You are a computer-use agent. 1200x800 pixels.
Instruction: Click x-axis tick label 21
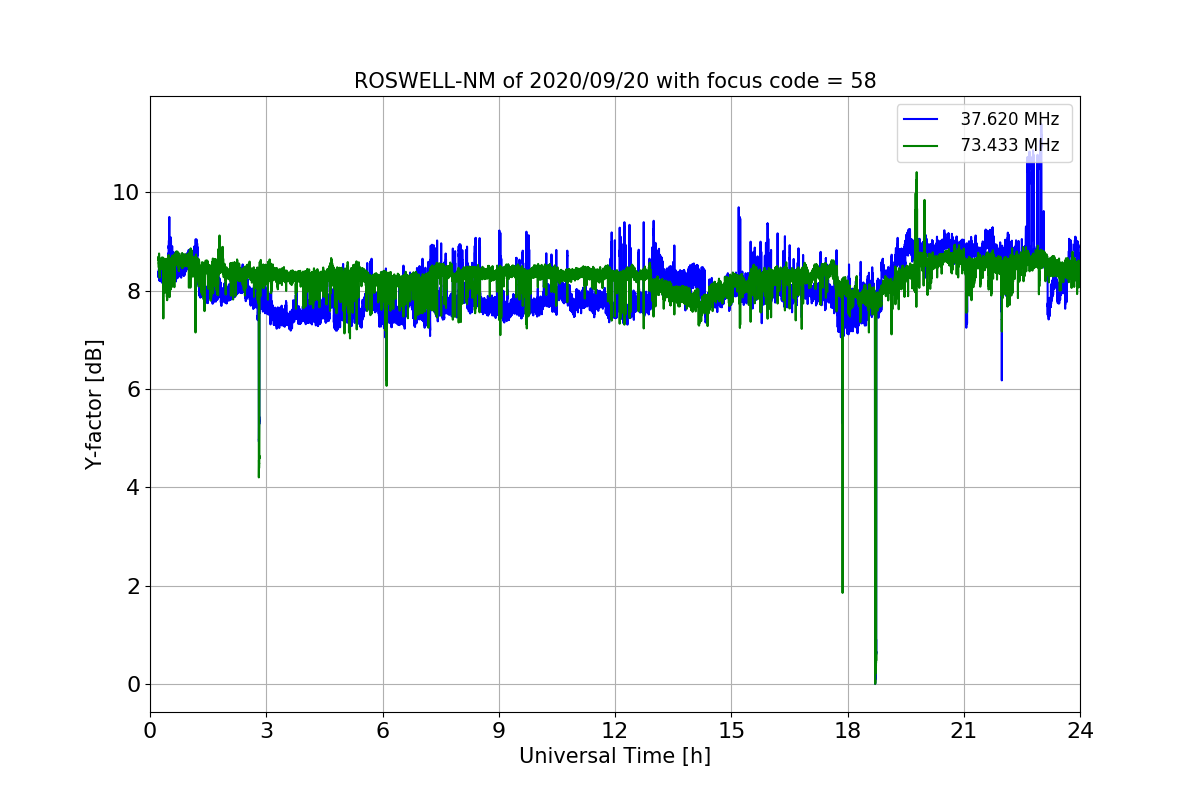coord(964,730)
